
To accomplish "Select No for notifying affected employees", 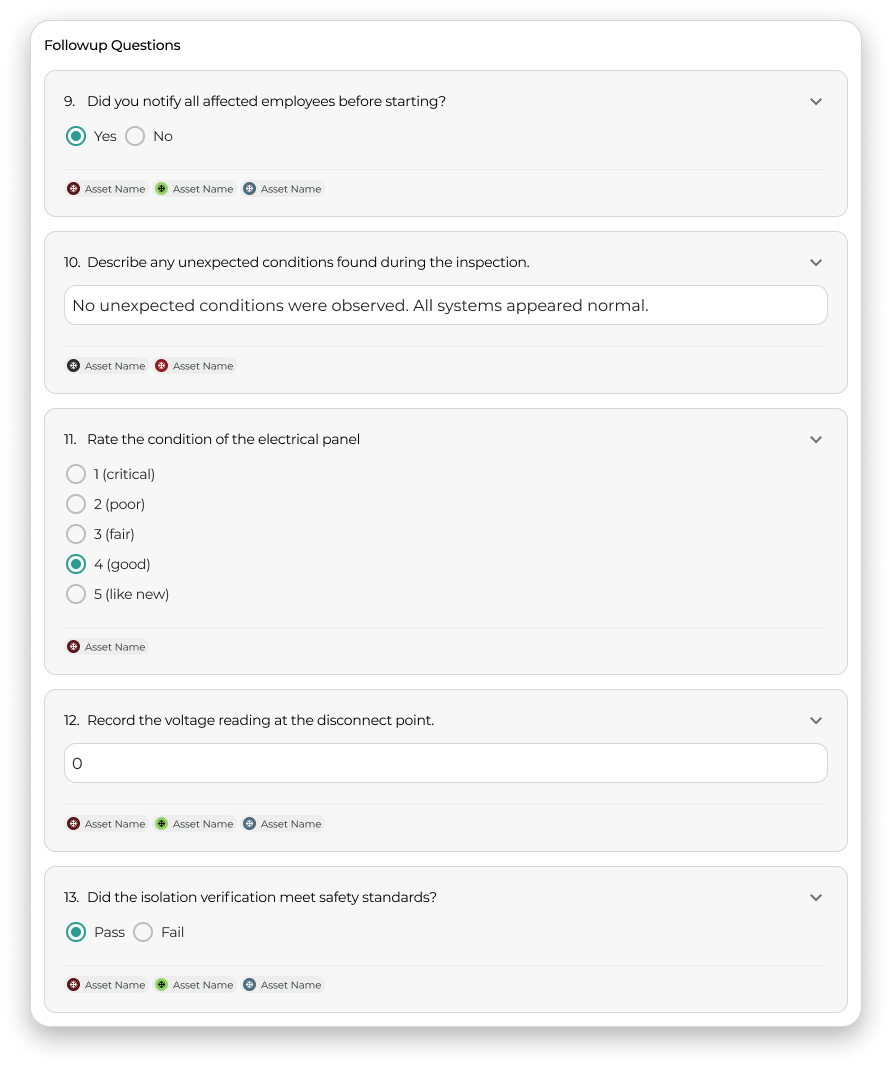I will click(x=135, y=136).
